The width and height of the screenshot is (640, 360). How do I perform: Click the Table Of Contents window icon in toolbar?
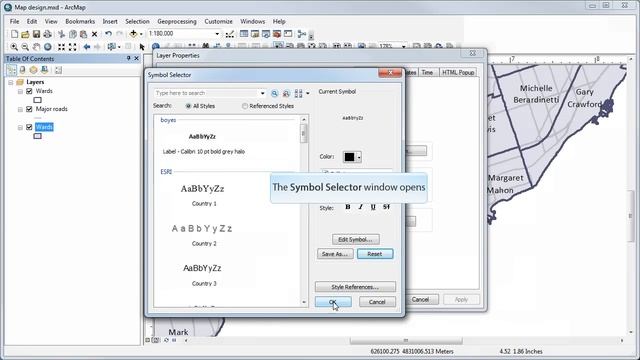pyautogui.click(x=244, y=34)
